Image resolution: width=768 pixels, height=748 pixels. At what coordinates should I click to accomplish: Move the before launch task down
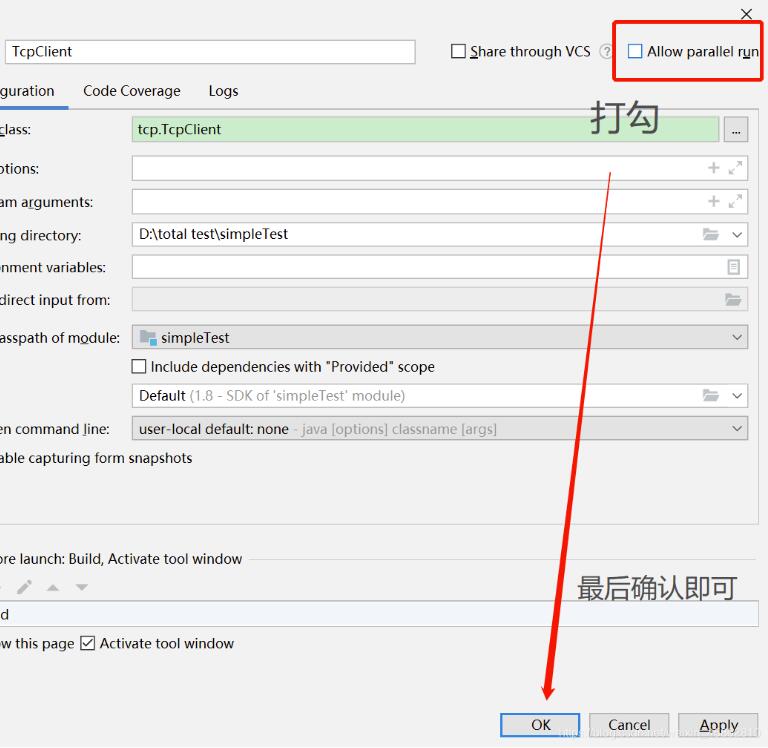click(x=82, y=587)
